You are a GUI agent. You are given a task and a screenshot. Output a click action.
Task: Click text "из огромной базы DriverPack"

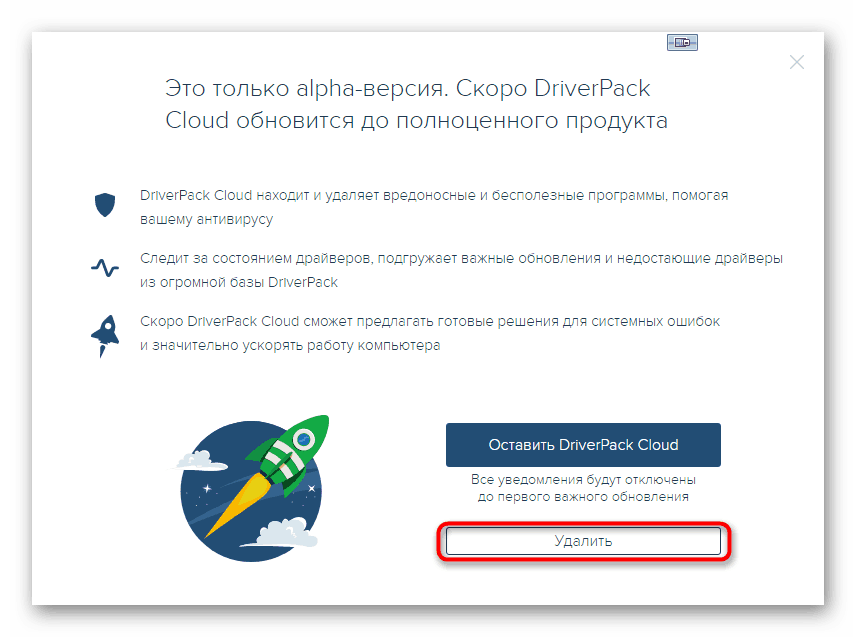coord(239,282)
